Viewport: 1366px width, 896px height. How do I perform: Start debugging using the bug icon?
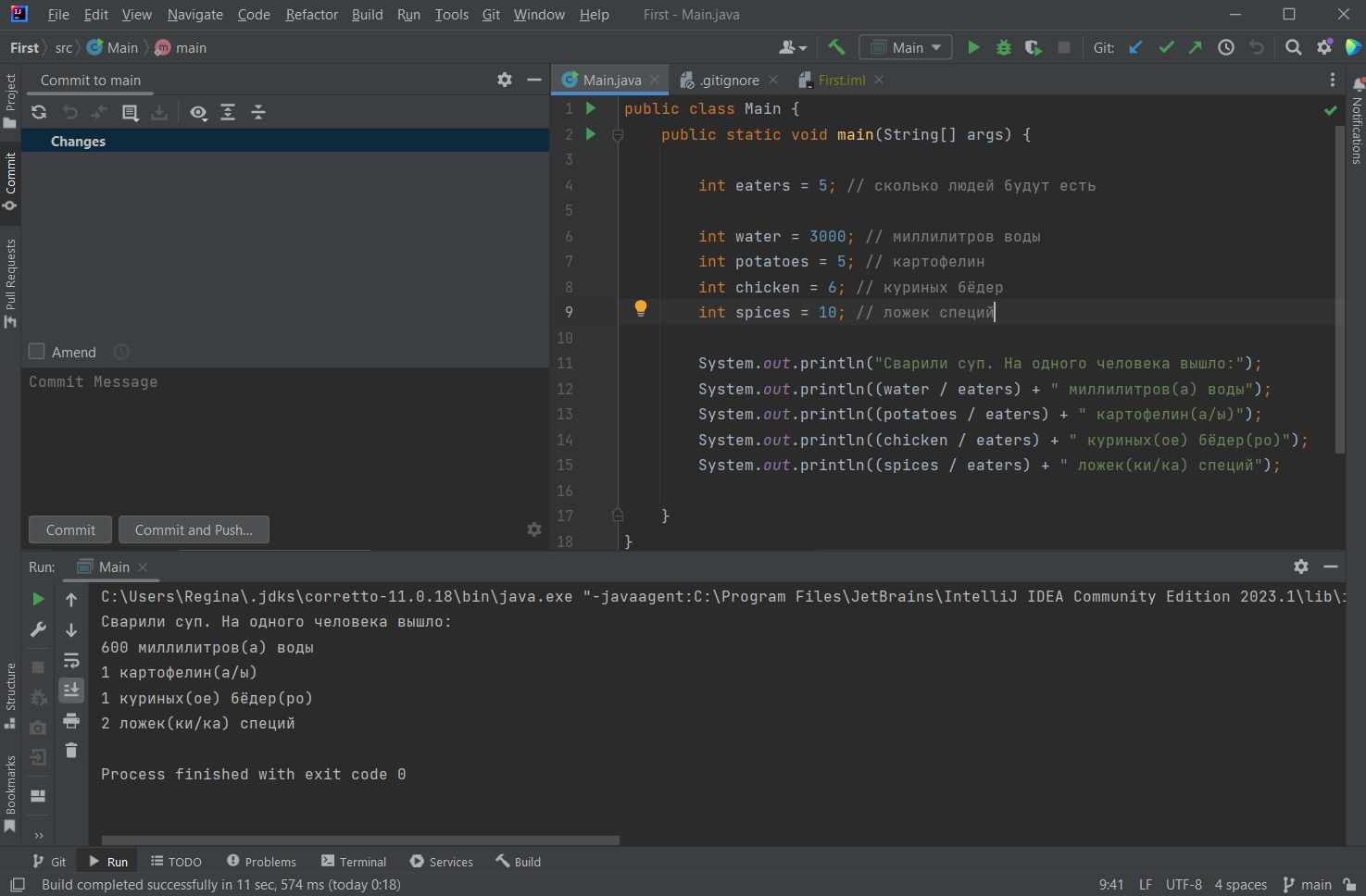[x=1003, y=46]
